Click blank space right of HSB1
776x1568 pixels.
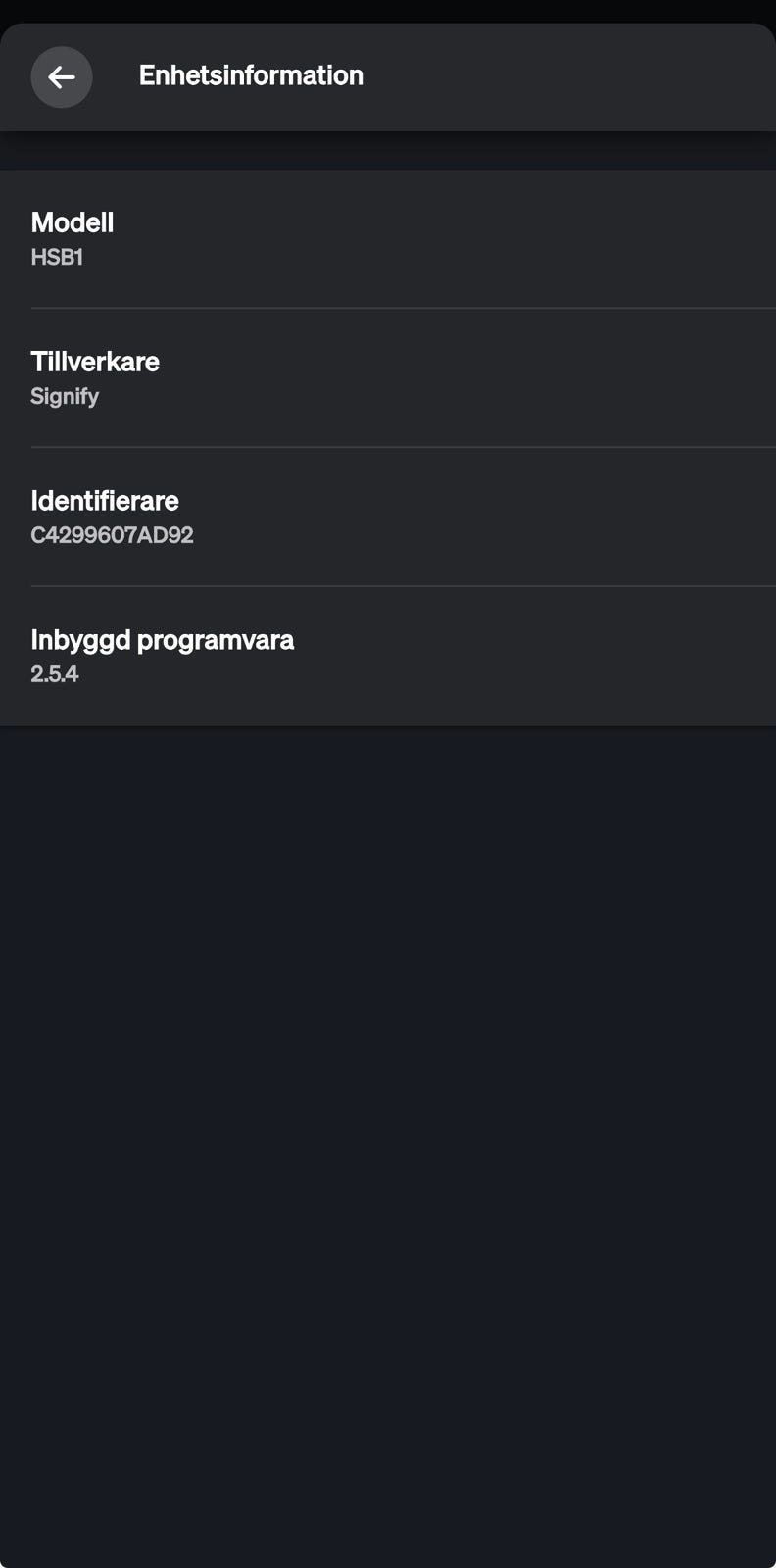pyautogui.click(x=441, y=258)
